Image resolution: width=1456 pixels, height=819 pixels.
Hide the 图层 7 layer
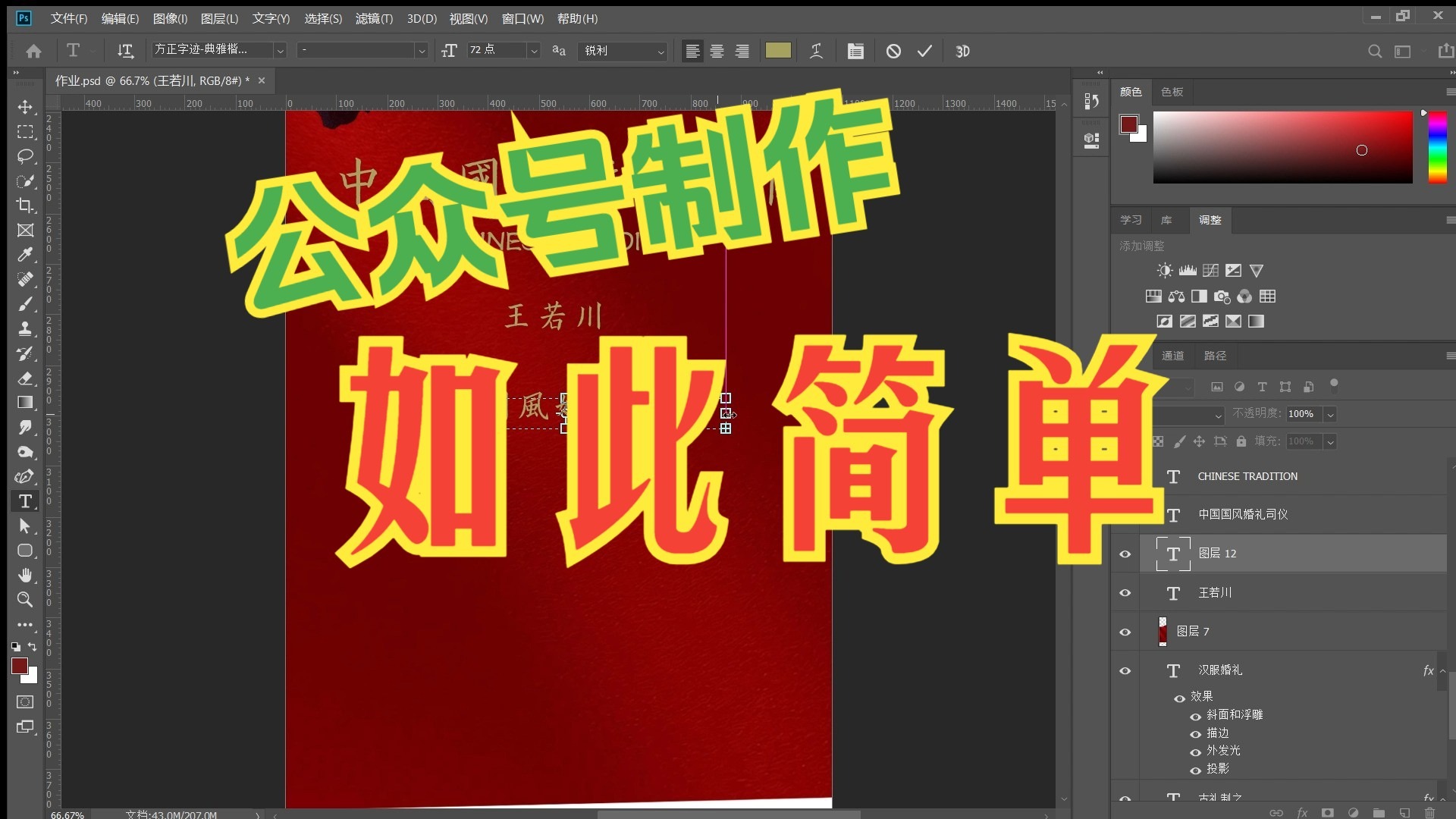click(x=1125, y=632)
